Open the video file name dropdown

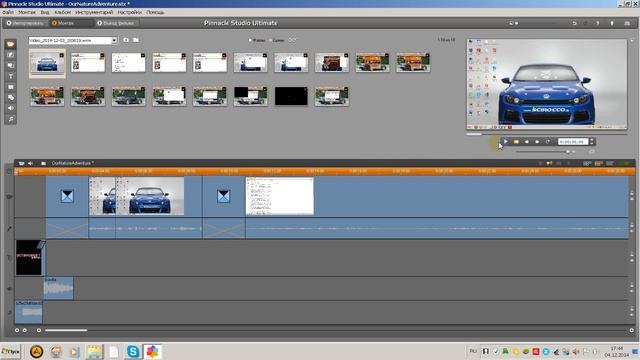(114, 40)
